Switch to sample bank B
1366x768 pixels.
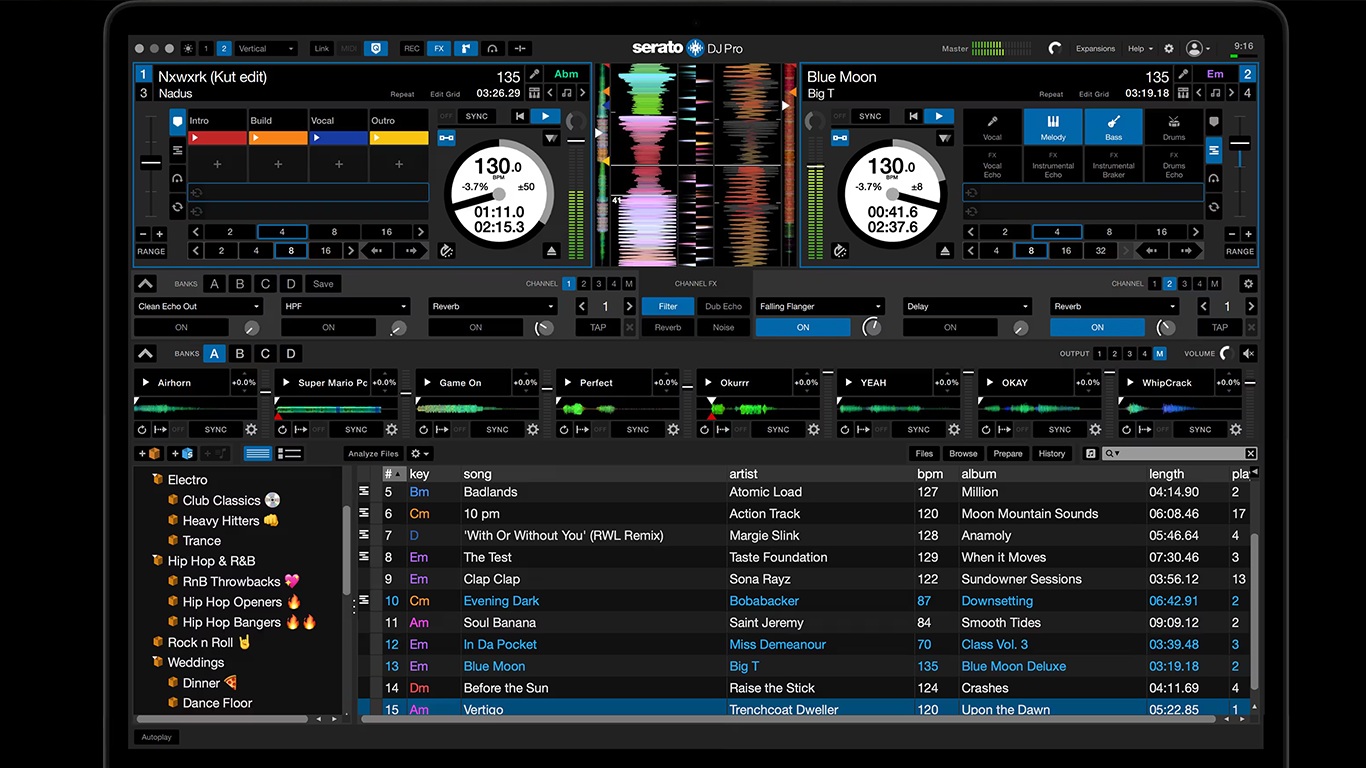(x=239, y=353)
